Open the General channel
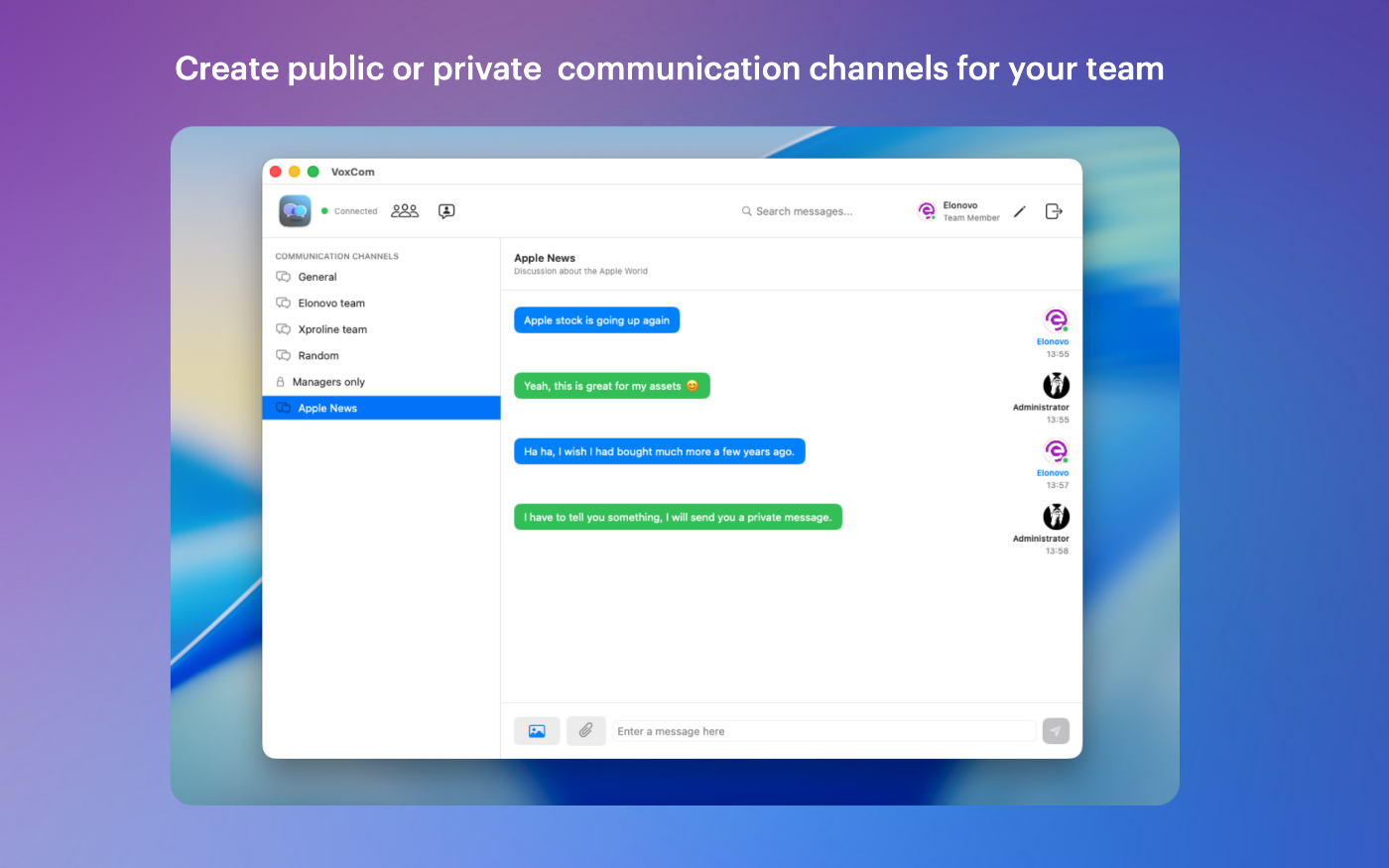The height and width of the screenshot is (868, 1389). point(317,277)
